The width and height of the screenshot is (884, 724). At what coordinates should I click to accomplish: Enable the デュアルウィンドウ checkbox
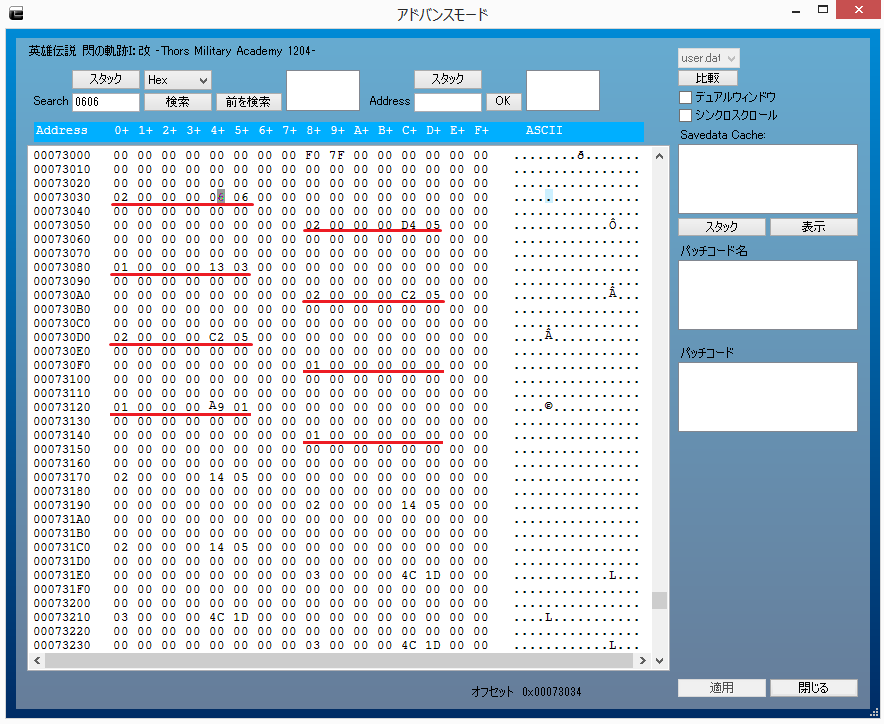pos(686,97)
